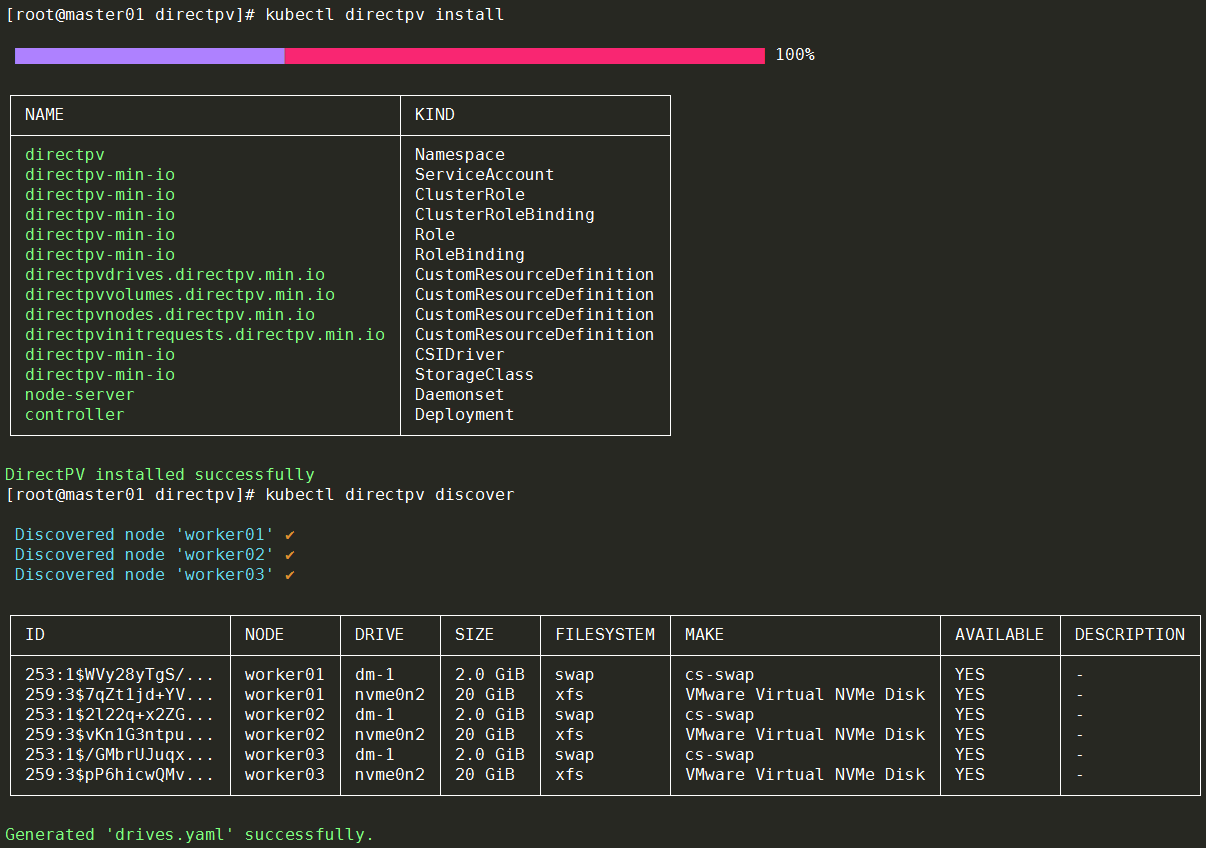The height and width of the screenshot is (848, 1206).
Task: Click the node-server resource name
Action: click(x=79, y=395)
